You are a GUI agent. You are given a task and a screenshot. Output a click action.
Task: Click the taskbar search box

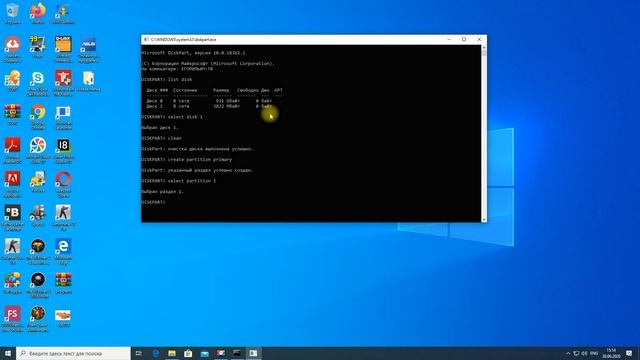click(73, 353)
